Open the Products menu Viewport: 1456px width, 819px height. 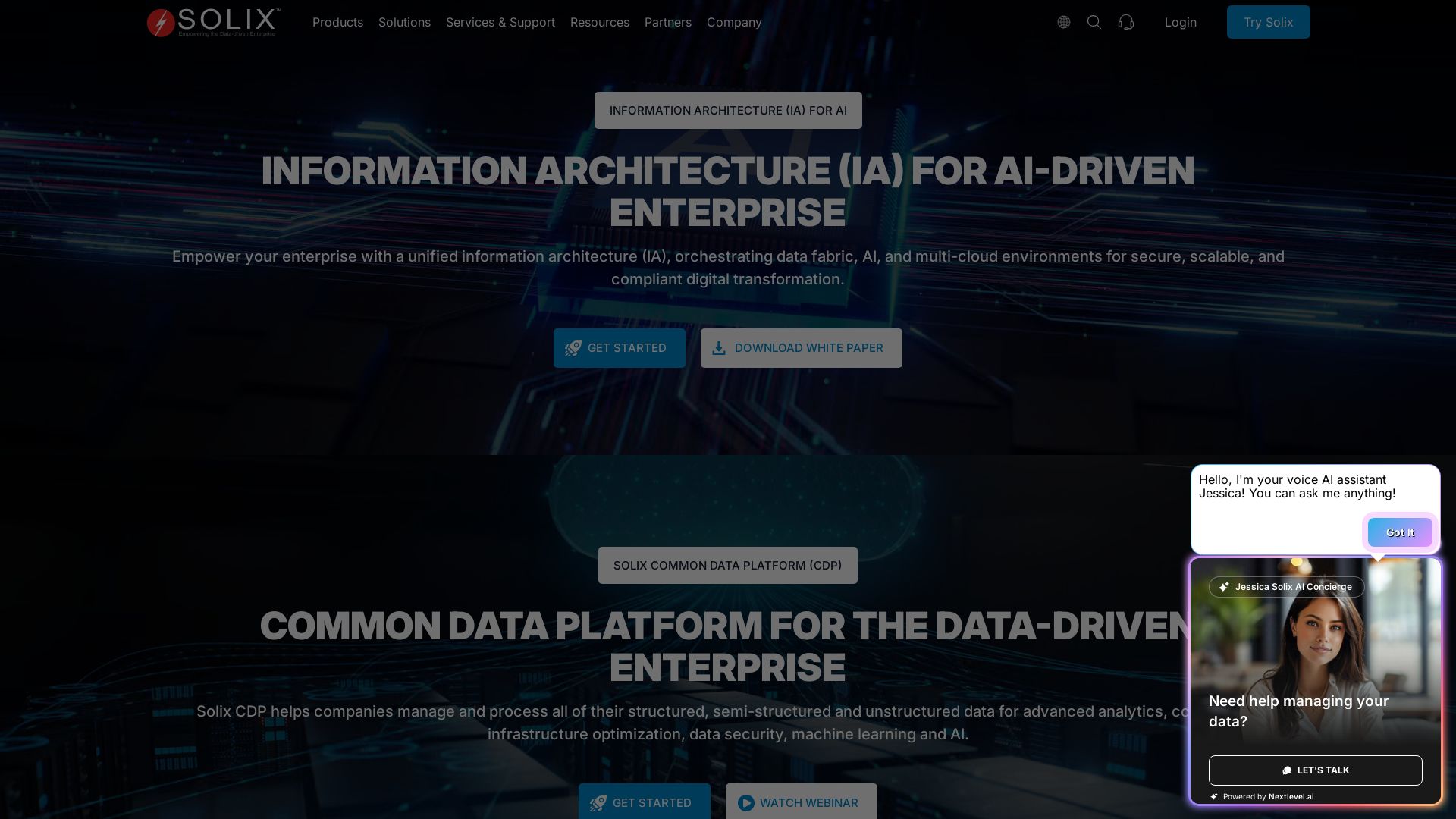[x=337, y=22]
